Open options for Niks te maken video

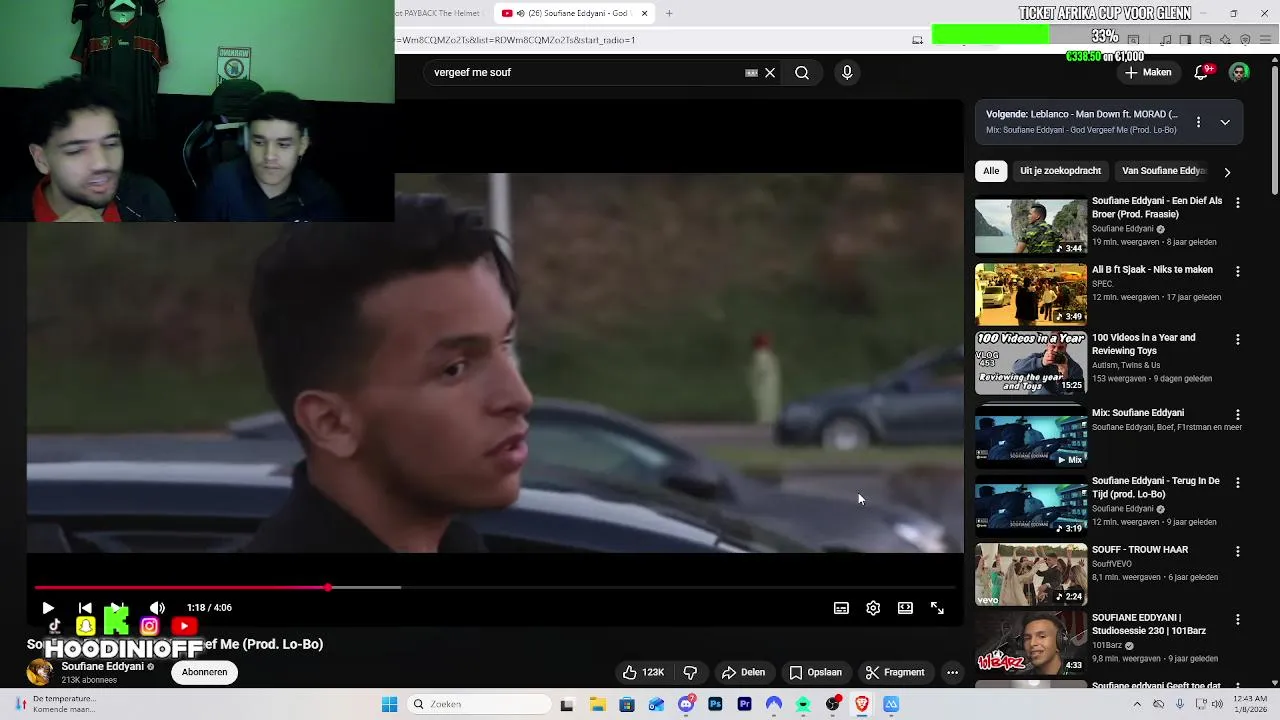pos(1238,271)
